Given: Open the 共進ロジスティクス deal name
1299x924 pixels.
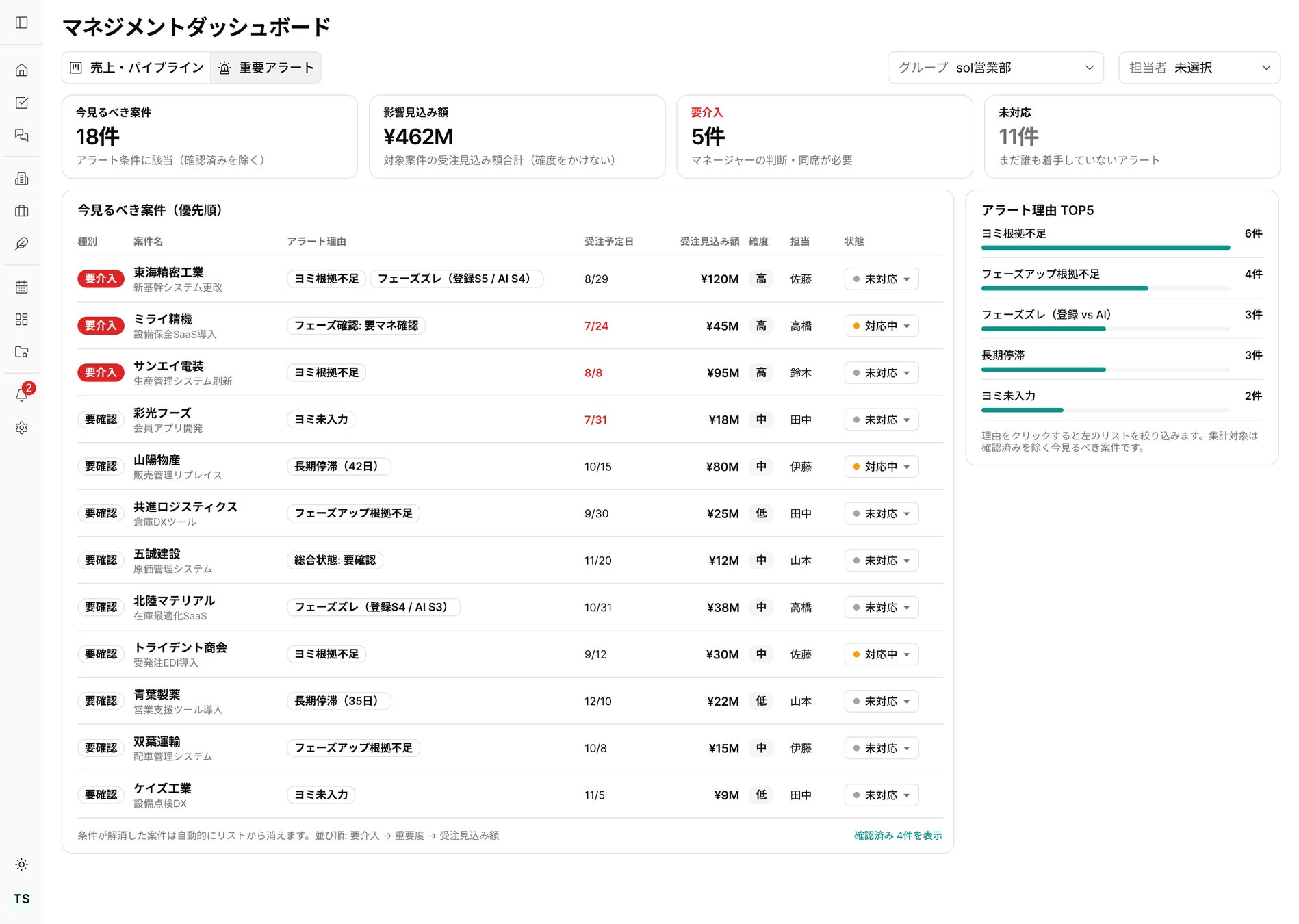Looking at the screenshot, I should coord(185,506).
